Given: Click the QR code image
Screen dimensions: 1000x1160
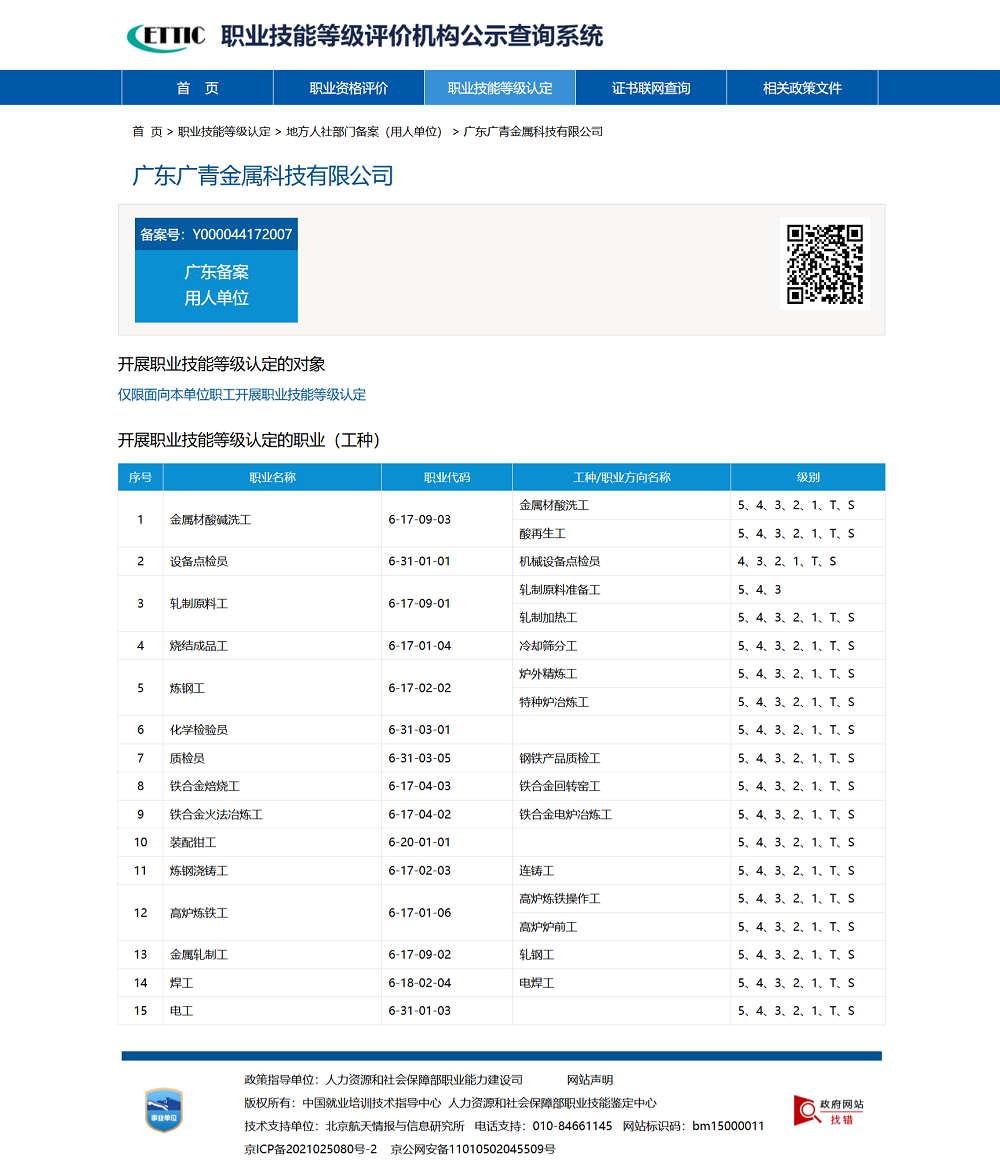Looking at the screenshot, I should click(824, 264).
